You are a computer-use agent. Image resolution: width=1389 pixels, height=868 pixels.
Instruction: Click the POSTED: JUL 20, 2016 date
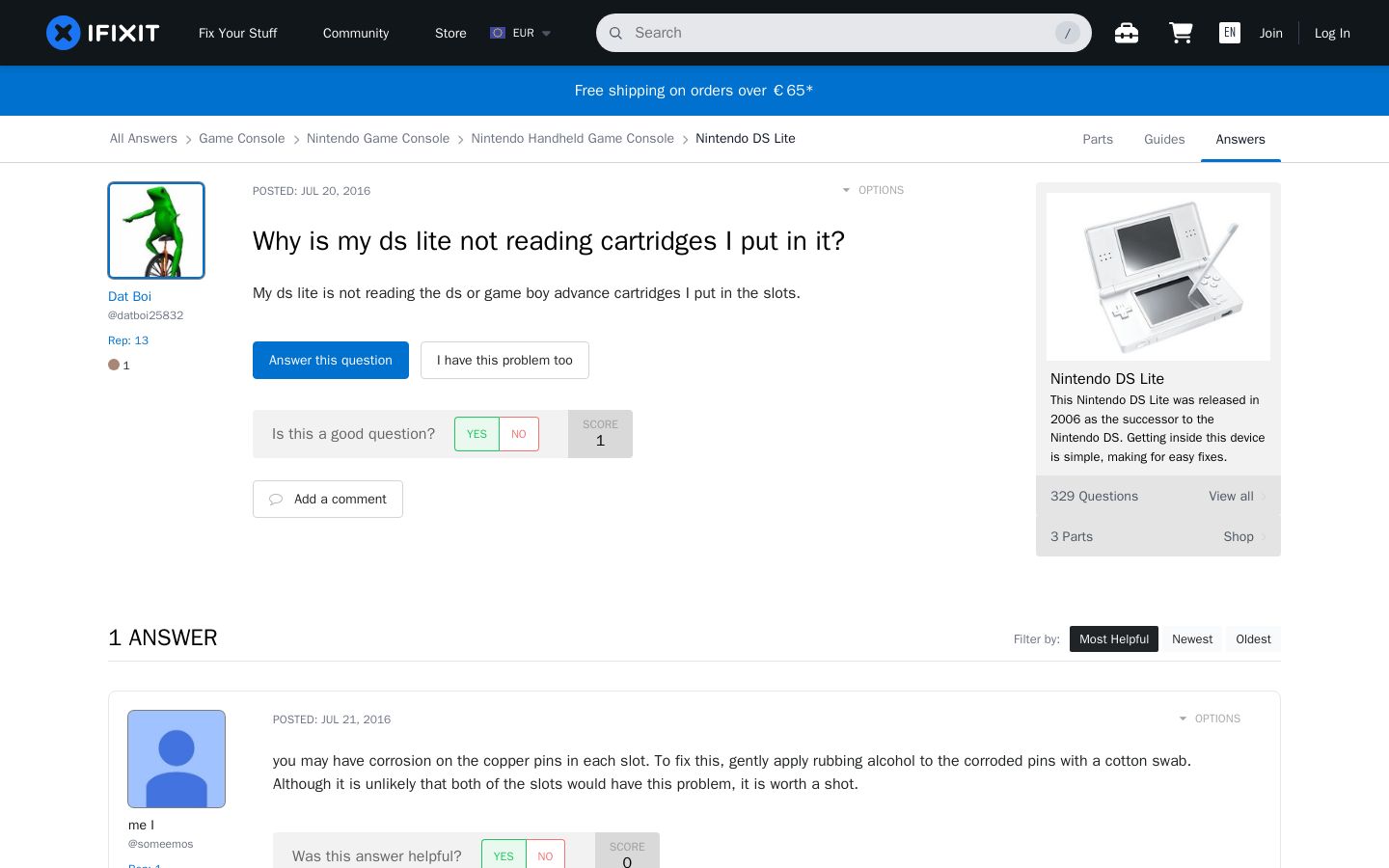(312, 191)
